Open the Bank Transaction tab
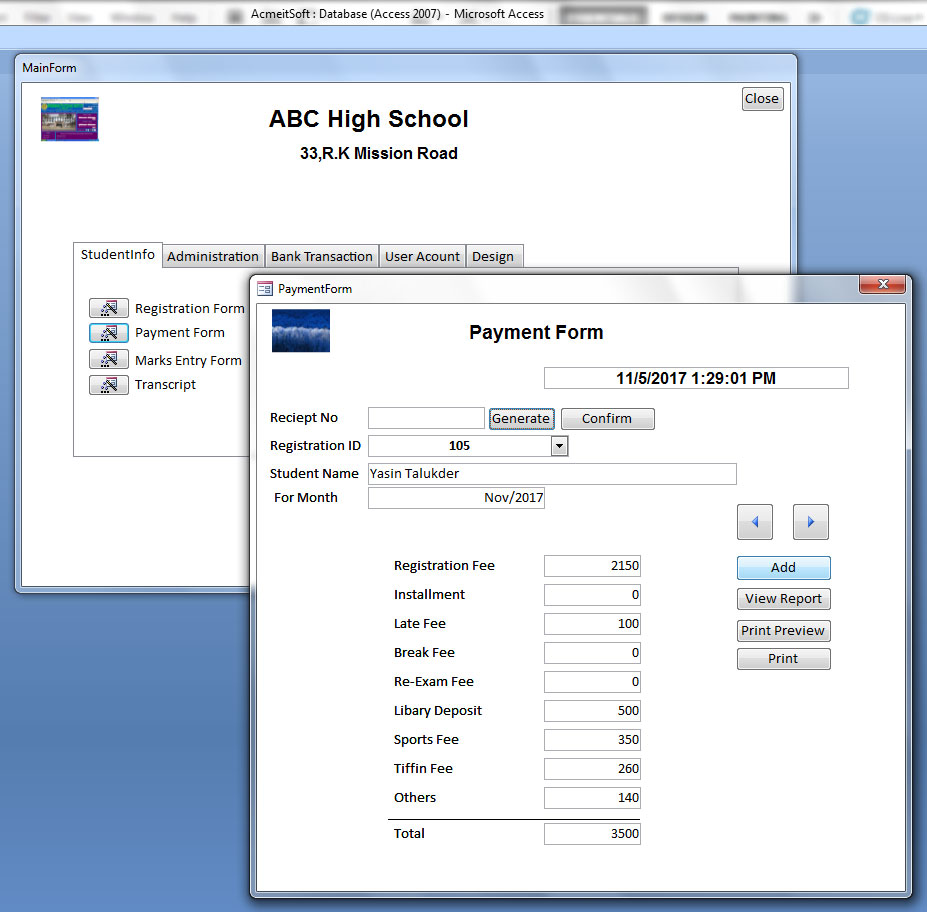This screenshot has width=927, height=912. pyautogui.click(x=321, y=256)
